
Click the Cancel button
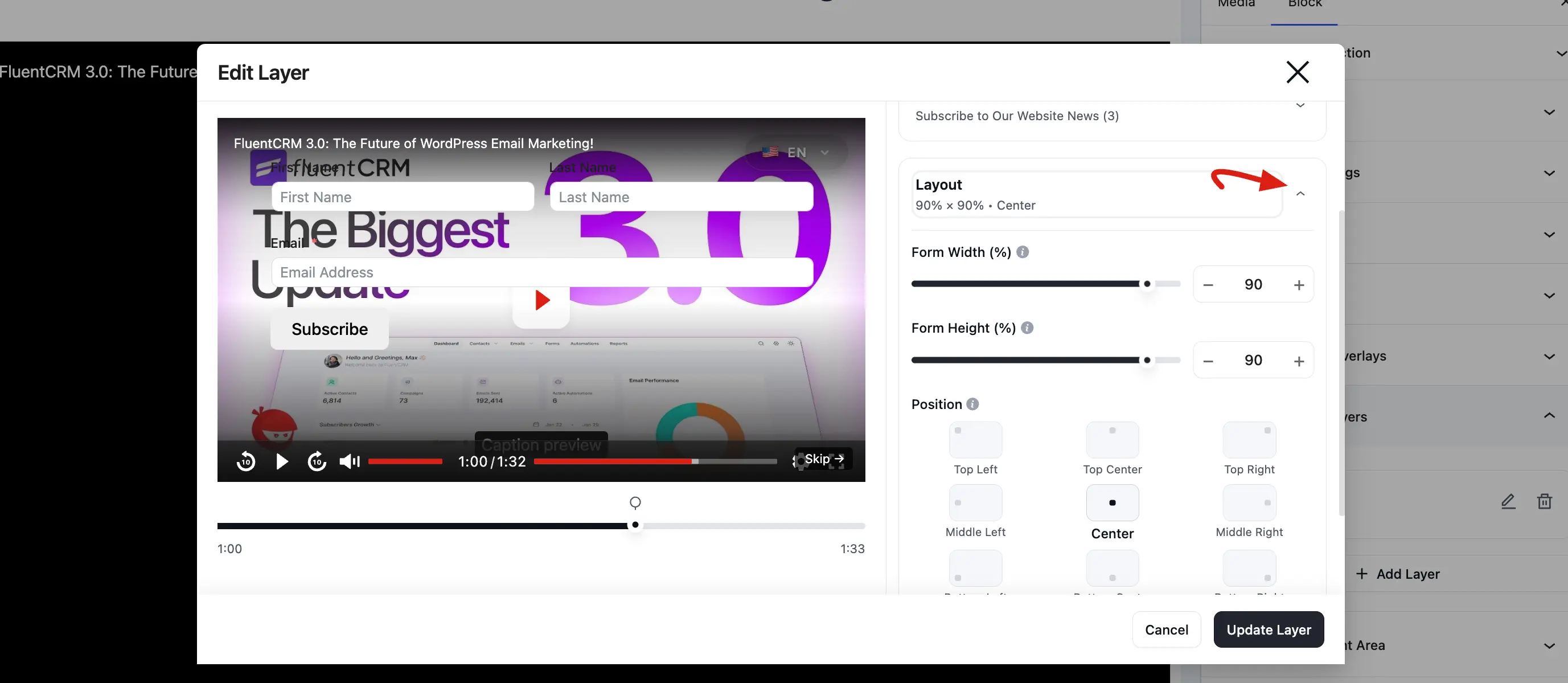(1166, 629)
